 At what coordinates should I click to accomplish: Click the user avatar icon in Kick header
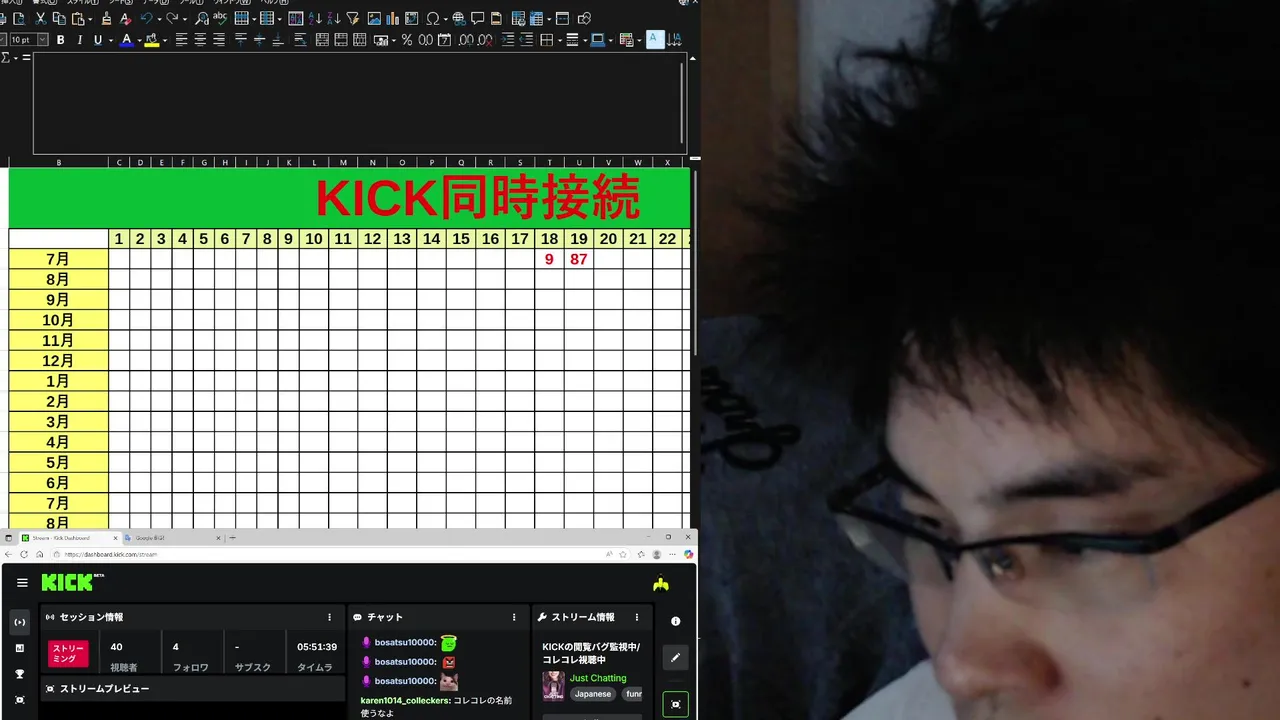click(660, 583)
